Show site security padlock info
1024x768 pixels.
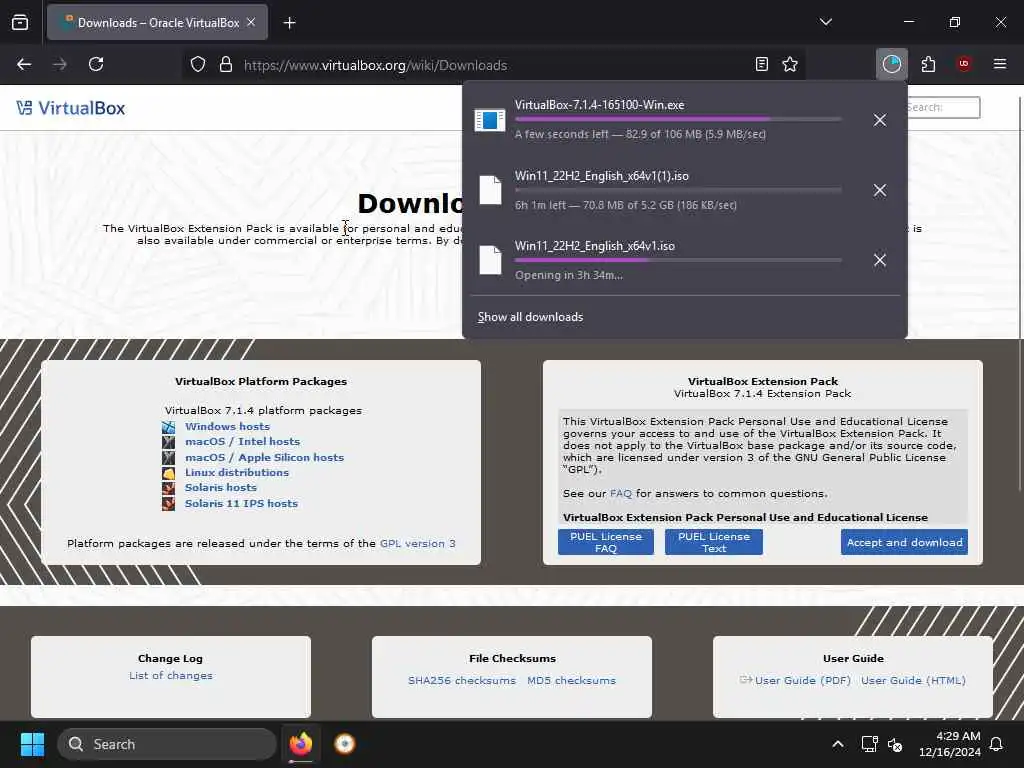[226, 65]
